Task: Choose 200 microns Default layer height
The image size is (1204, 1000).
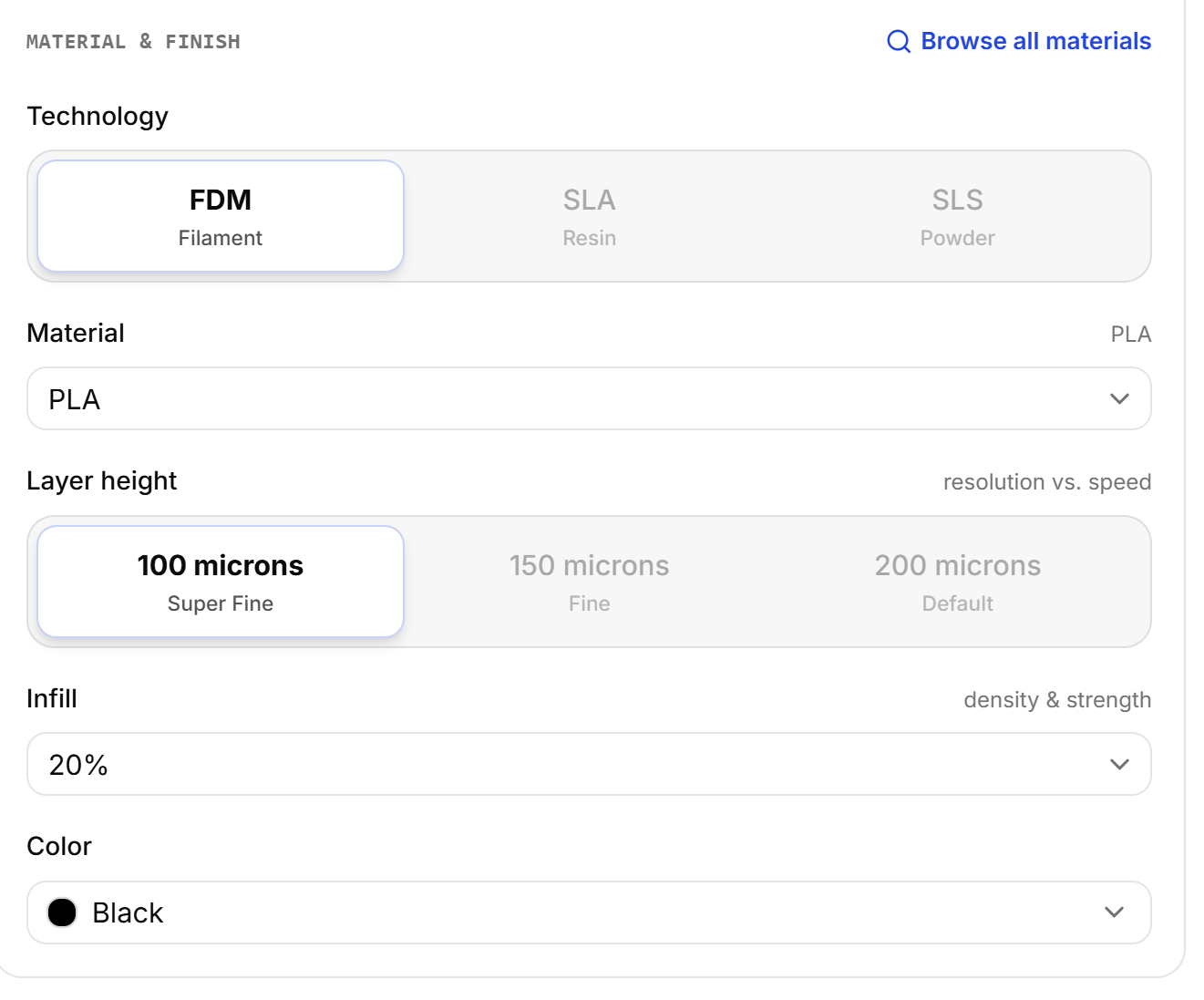Action: (957, 582)
